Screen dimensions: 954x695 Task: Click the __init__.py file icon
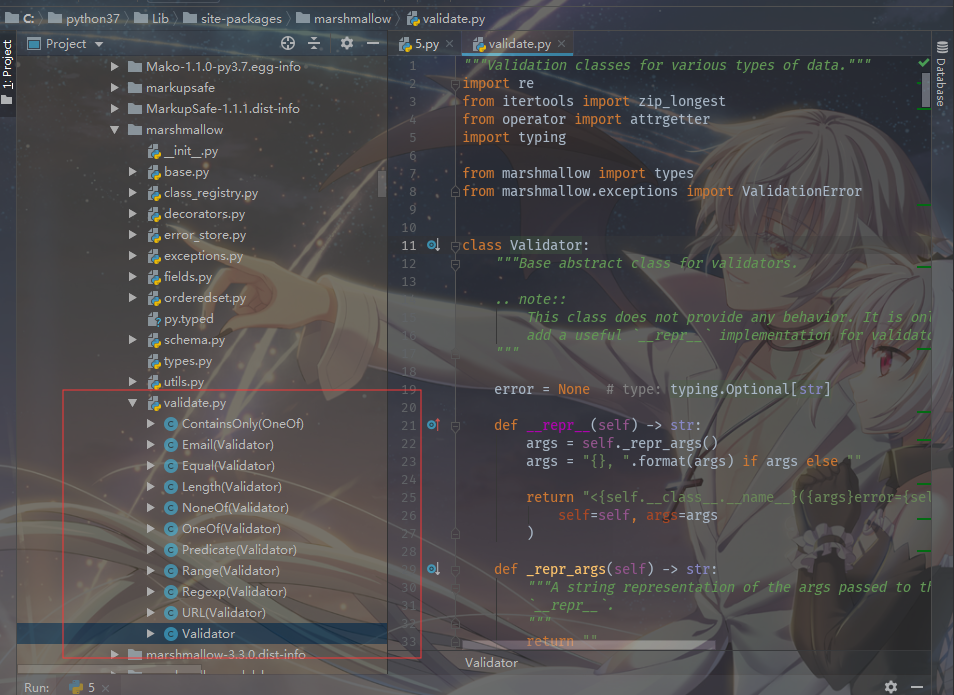(154, 152)
